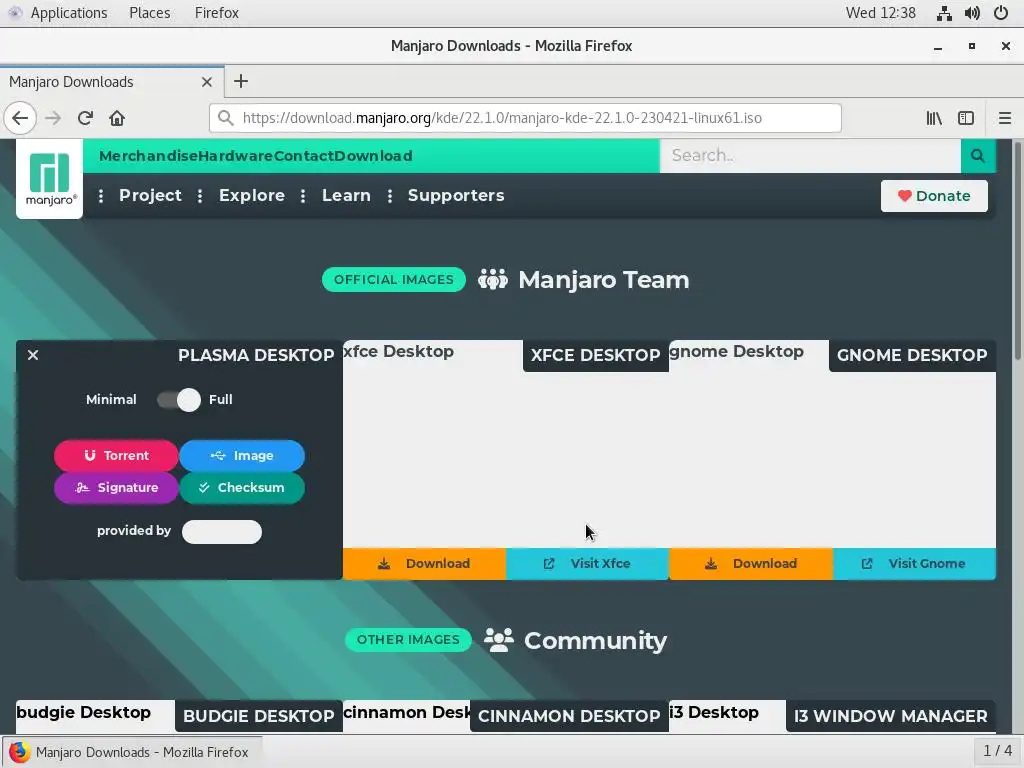1024x768 pixels.
Task: Click the Signature button
Action: 116,488
